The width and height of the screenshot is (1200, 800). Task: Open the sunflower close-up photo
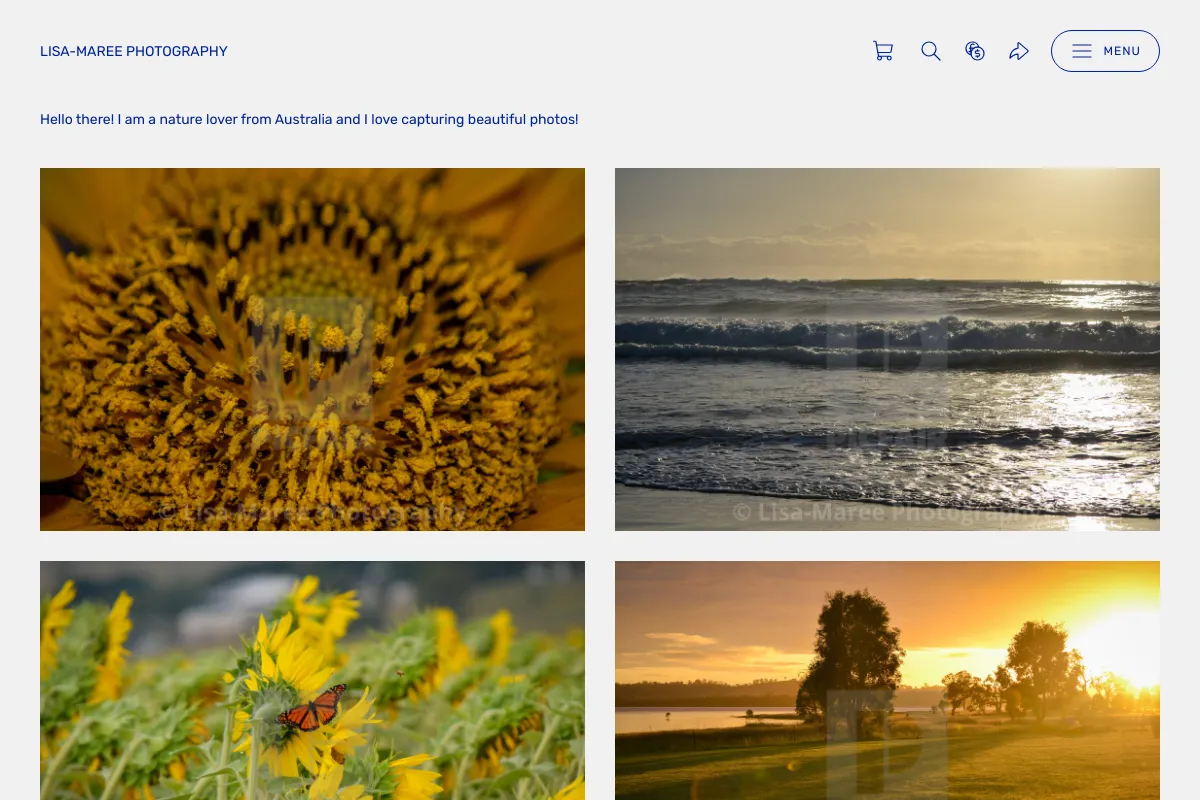click(x=312, y=349)
